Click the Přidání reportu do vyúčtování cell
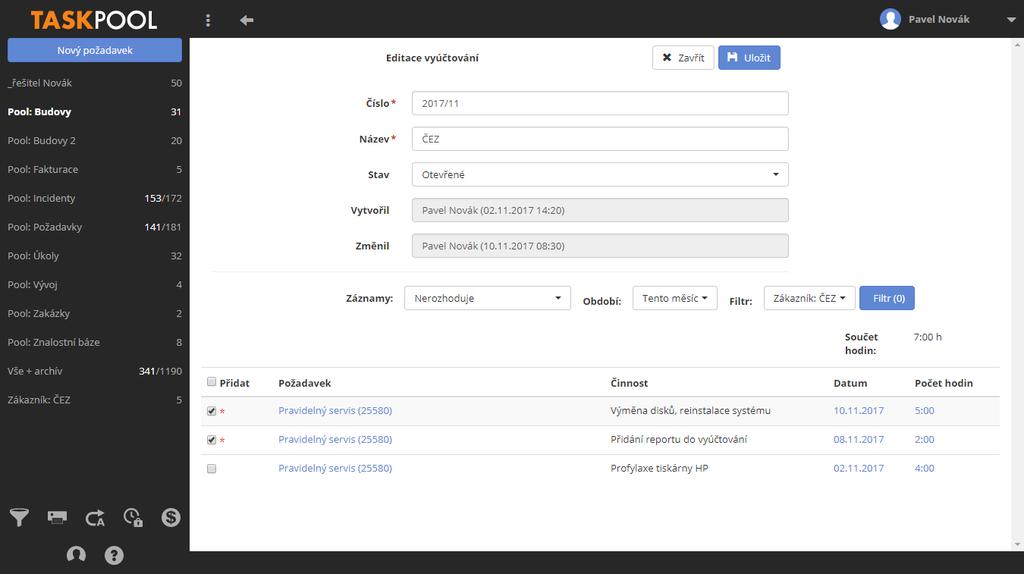The image size is (1024, 574). point(679,439)
